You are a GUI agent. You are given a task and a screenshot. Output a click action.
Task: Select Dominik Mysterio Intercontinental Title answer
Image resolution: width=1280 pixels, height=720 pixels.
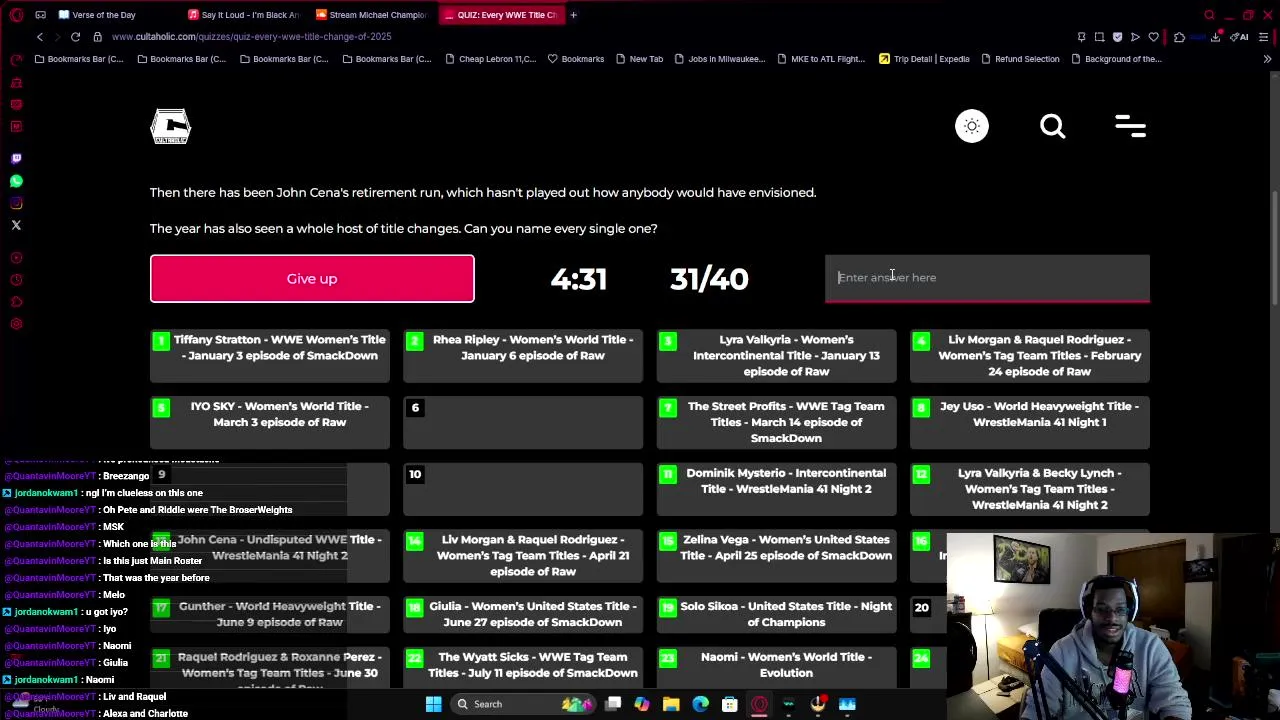point(777,490)
